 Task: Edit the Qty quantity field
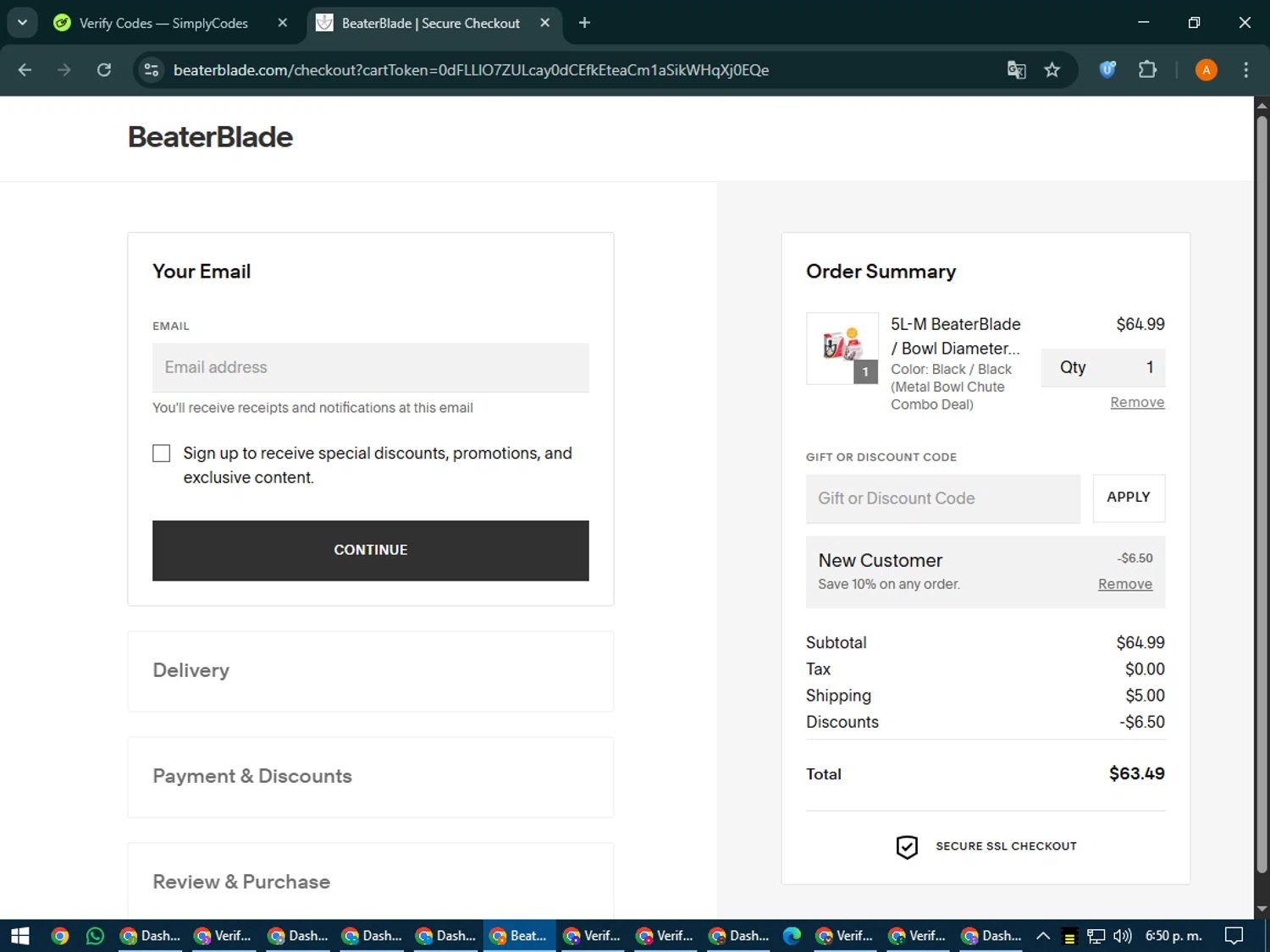(x=1103, y=367)
